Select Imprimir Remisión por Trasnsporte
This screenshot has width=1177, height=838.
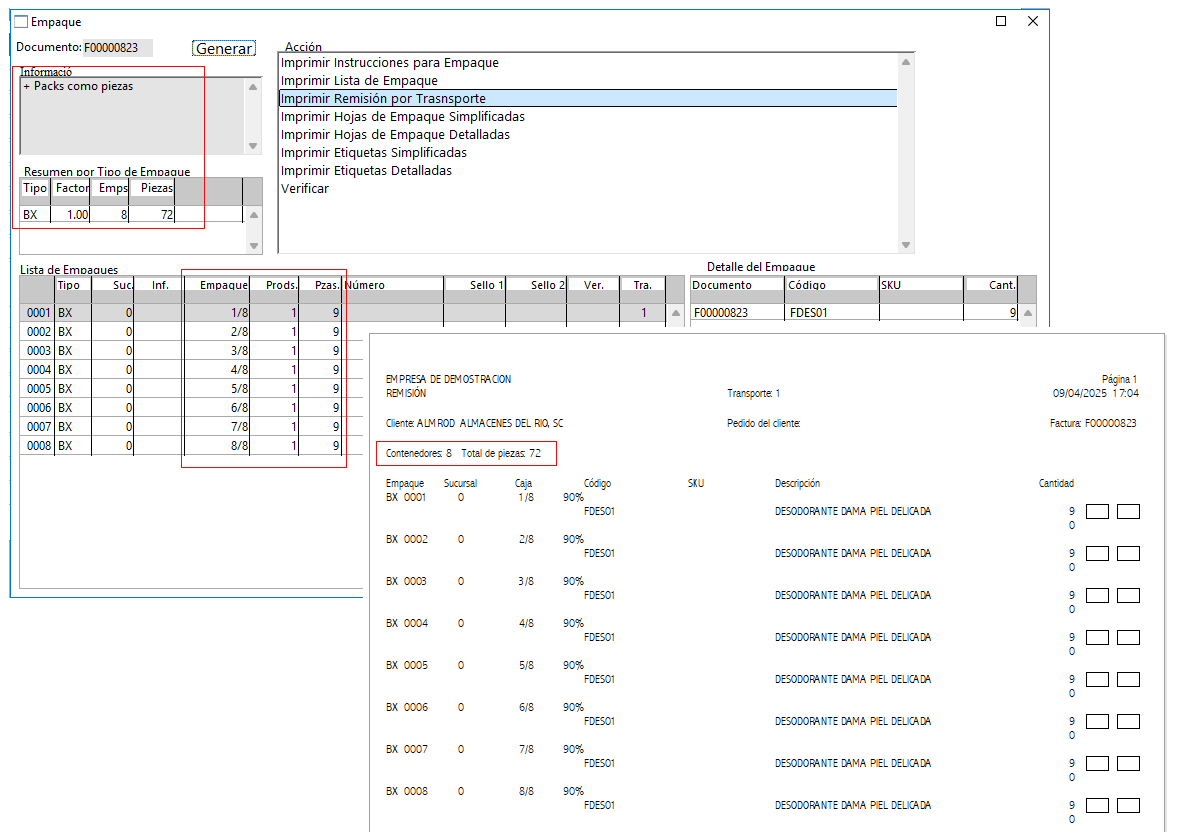pyautogui.click(x=588, y=98)
